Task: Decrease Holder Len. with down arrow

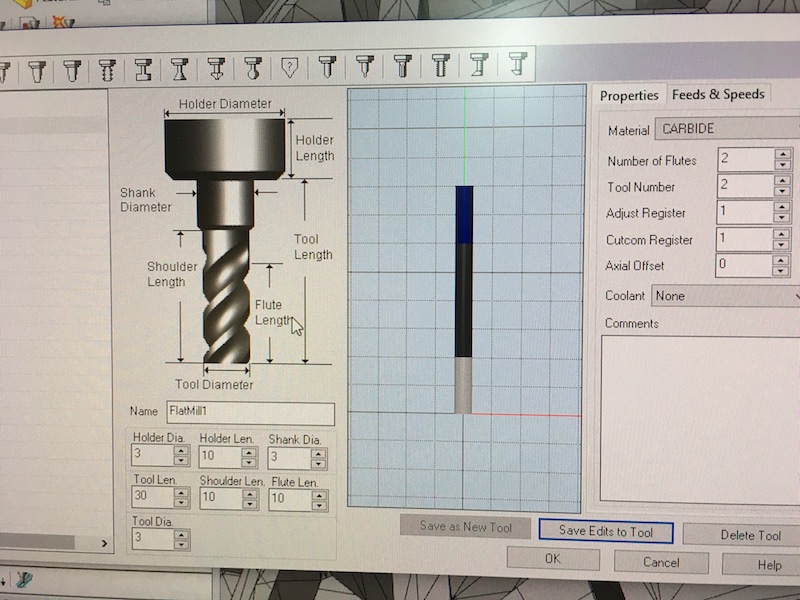Action: pyautogui.click(x=249, y=462)
